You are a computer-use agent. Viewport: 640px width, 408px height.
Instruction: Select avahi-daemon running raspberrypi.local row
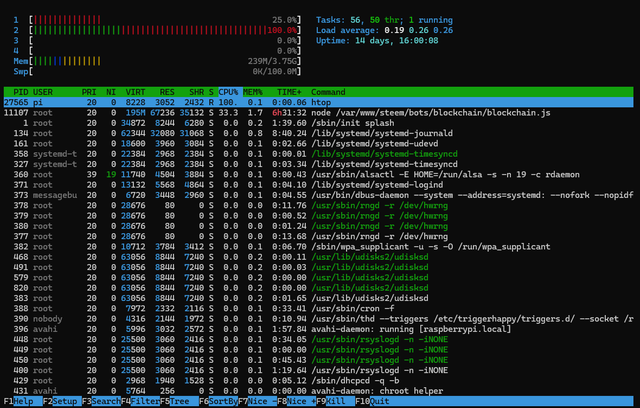pyautogui.click(x=318, y=329)
